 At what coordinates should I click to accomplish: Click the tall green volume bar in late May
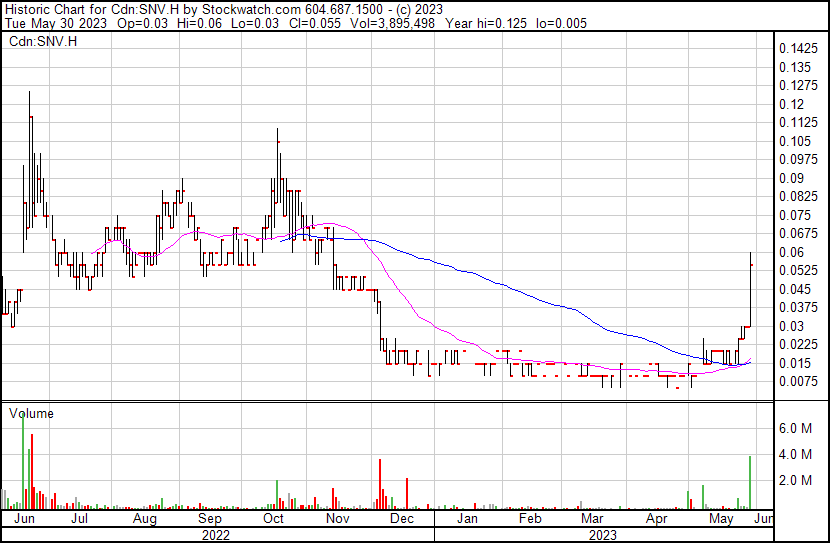(x=750, y=481)
